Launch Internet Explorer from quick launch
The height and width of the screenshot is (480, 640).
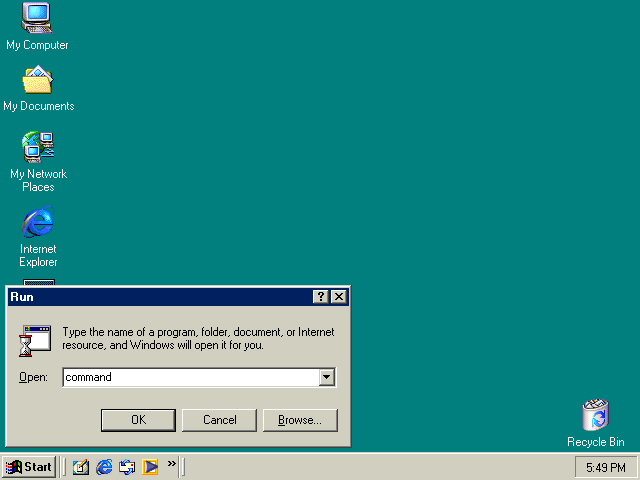click(x=104, y=467)
